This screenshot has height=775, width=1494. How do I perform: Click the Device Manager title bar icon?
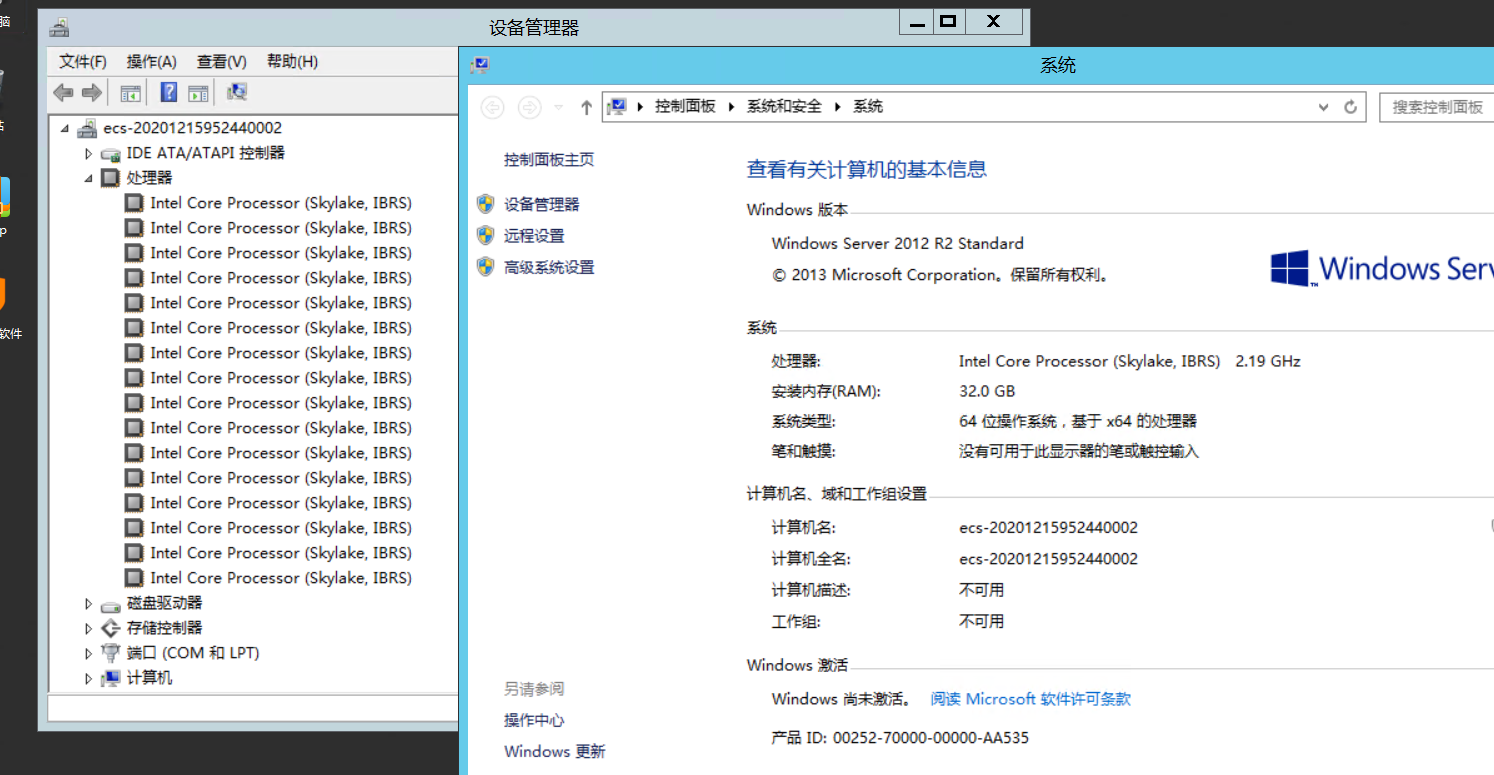tap(60, 28)
